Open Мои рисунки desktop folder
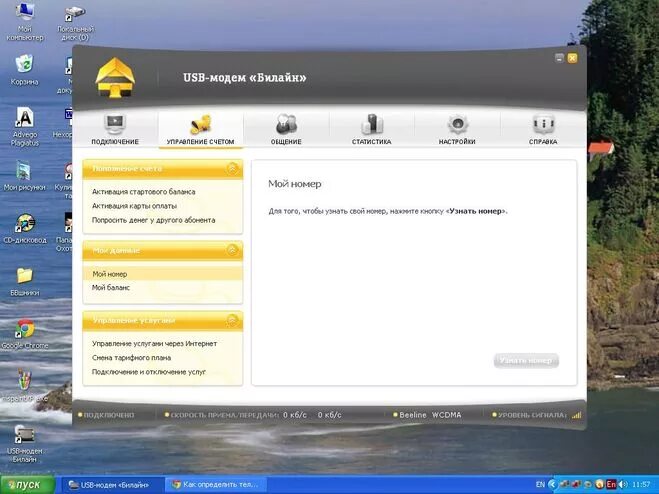This screenshot has height=494, width=659. click(24, 176)
